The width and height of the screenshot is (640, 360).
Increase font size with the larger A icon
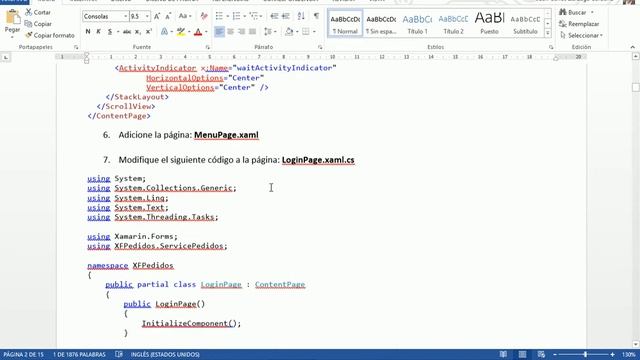coord(157,16)
